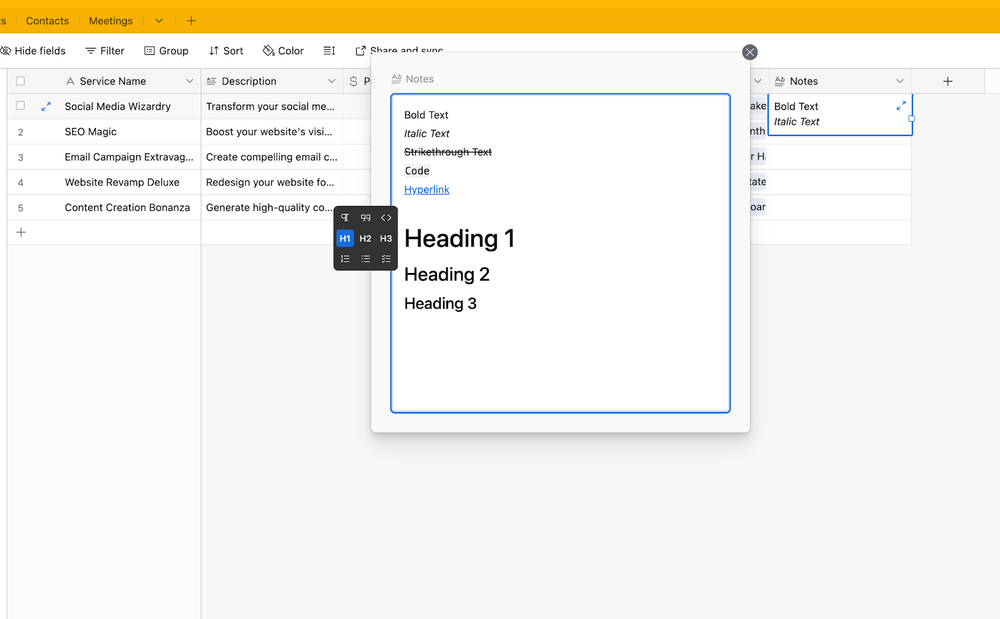Add a new record with the plus row
The image size is (1000, 619).
tap(21, 231)
